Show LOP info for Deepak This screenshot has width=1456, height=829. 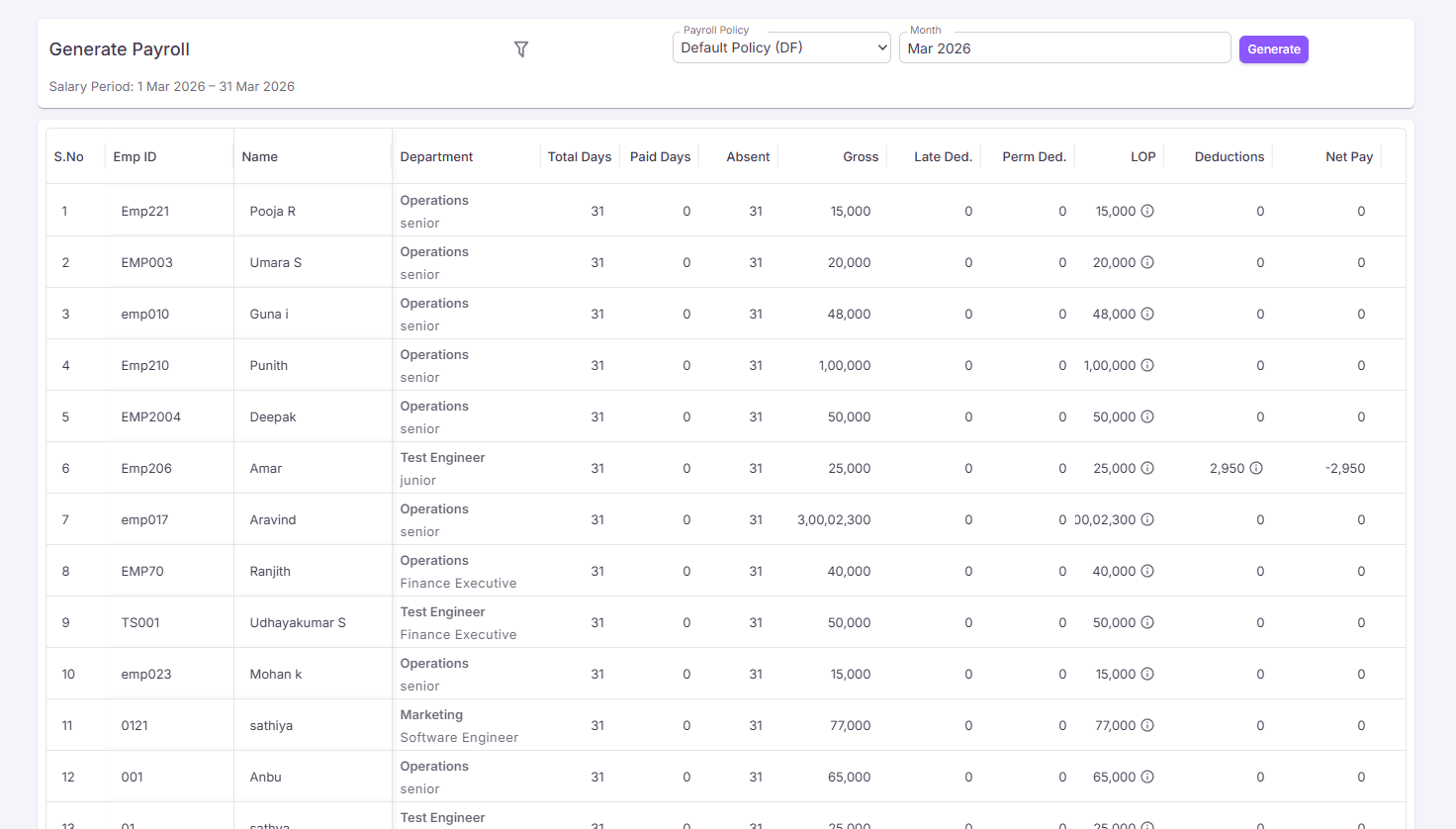[1147, 416]
